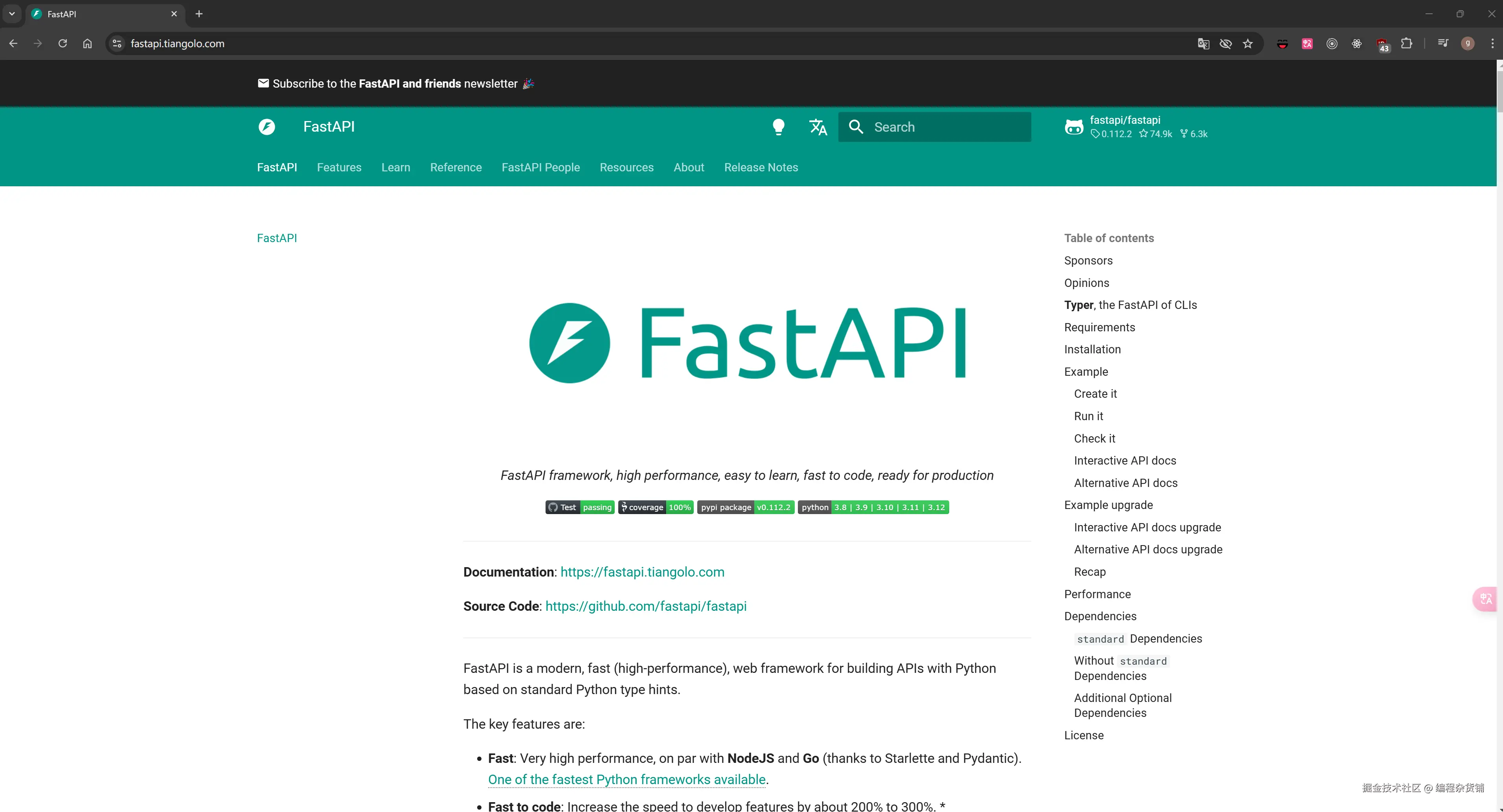Screen dimensions: 1503x812
Task: Select the search magnifier icon
Action: pyautogui.click(x=856, y=127)
